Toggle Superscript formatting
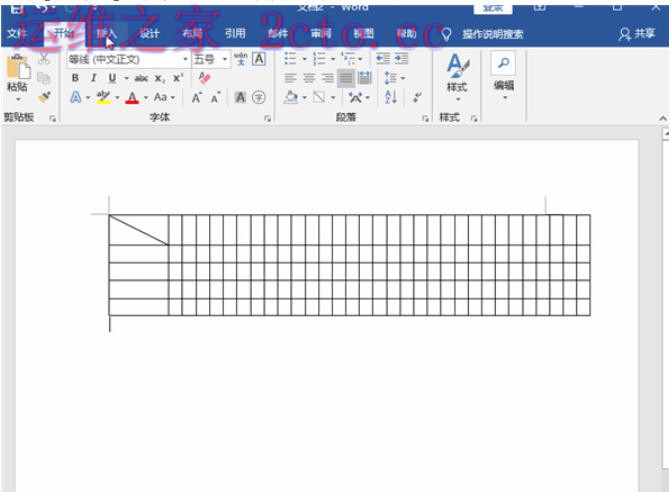 177,78
